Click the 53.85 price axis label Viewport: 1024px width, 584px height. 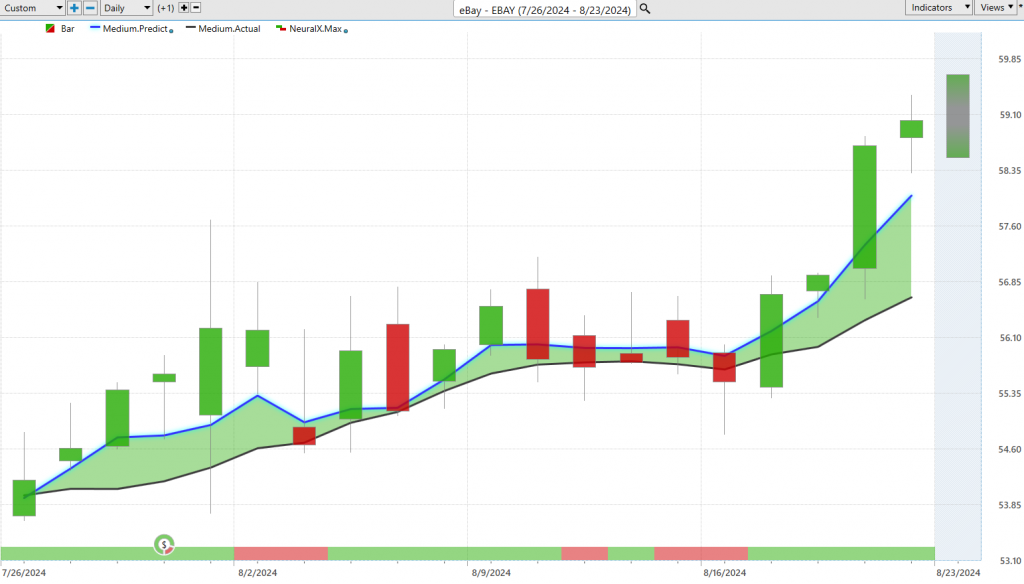tap(1009, 505)
